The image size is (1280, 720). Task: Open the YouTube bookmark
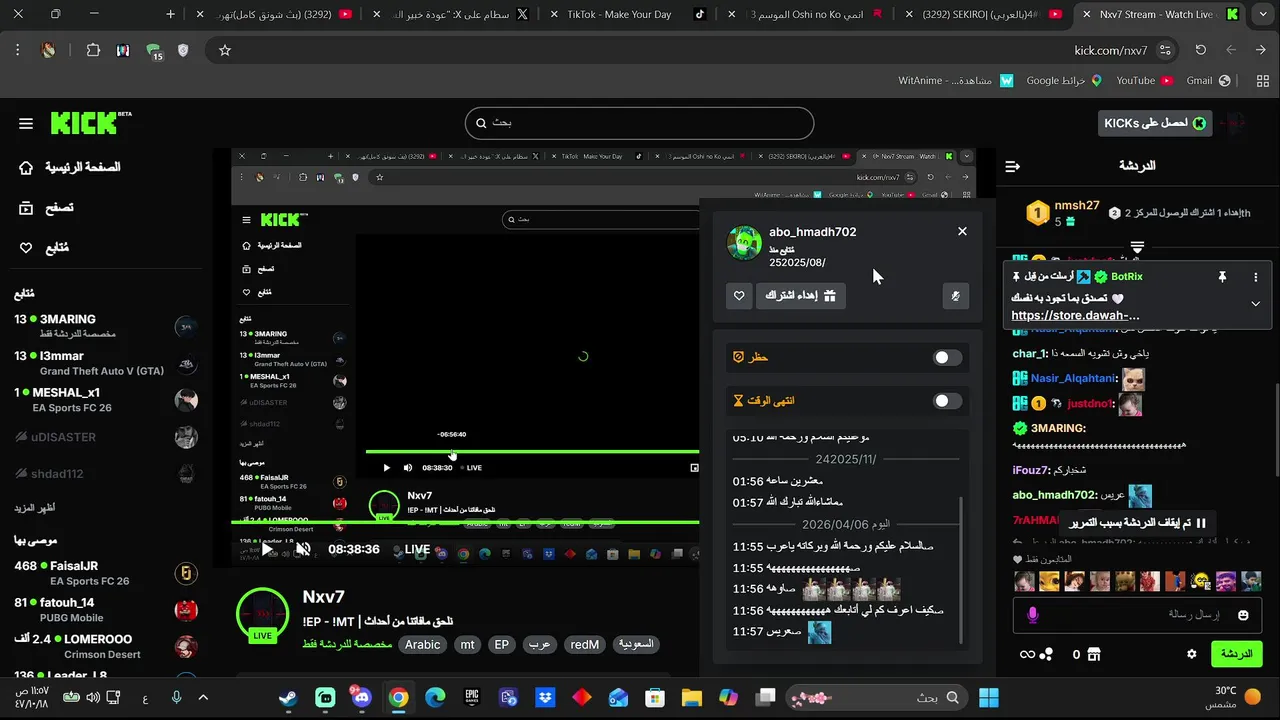coord(1144,80)
